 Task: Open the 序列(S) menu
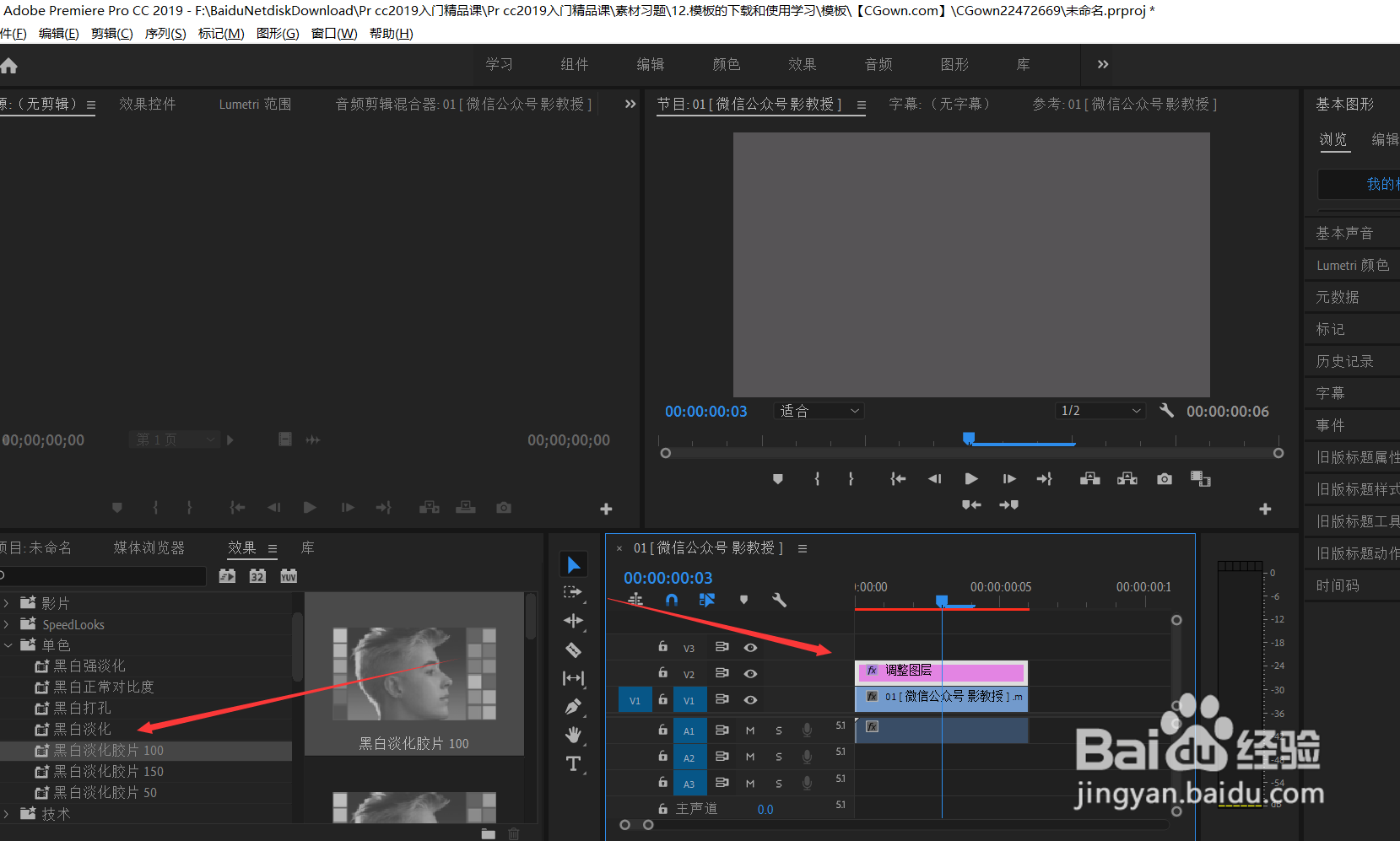pos(165,34)
